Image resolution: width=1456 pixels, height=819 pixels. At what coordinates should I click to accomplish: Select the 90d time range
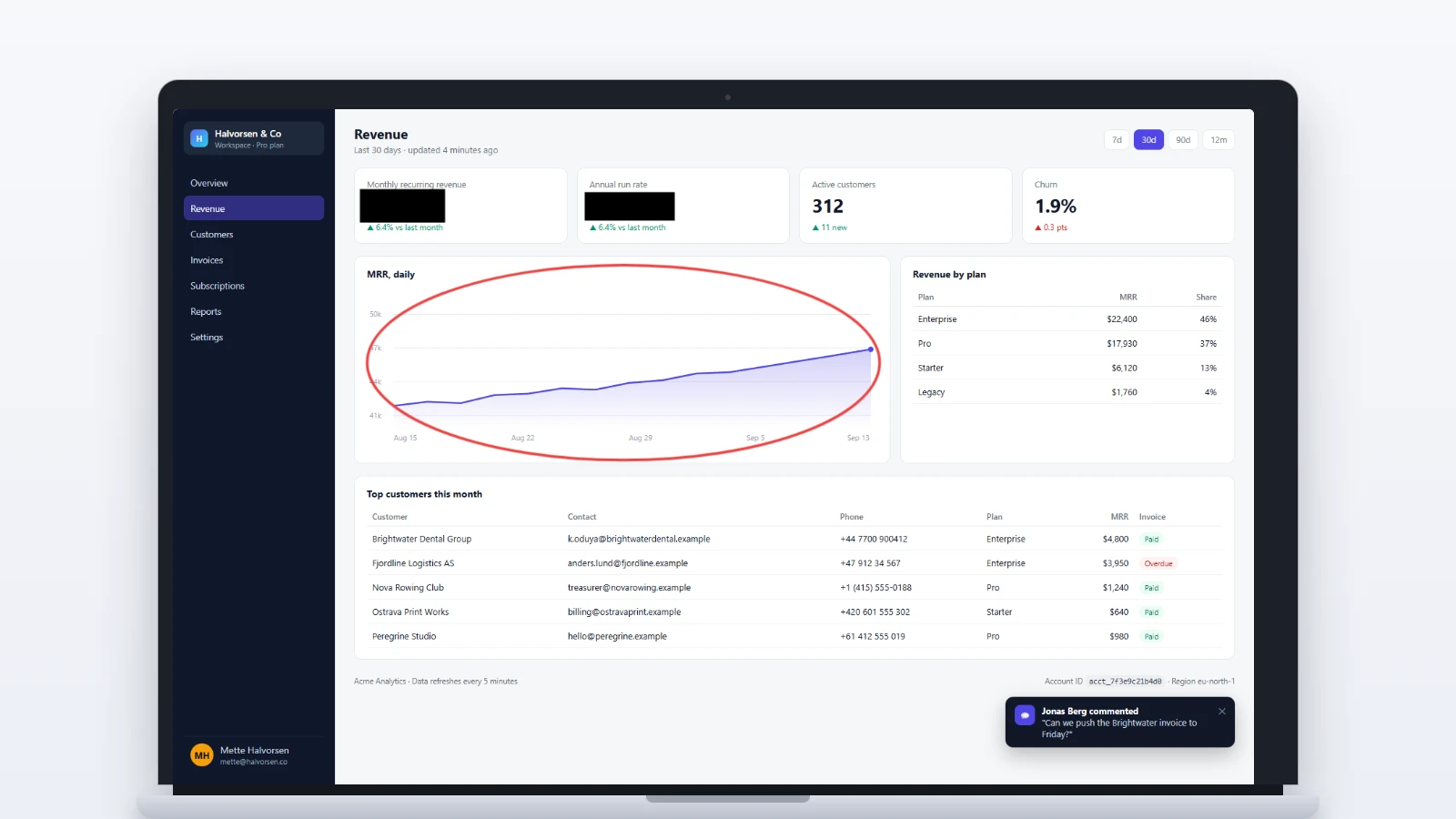1183,140
